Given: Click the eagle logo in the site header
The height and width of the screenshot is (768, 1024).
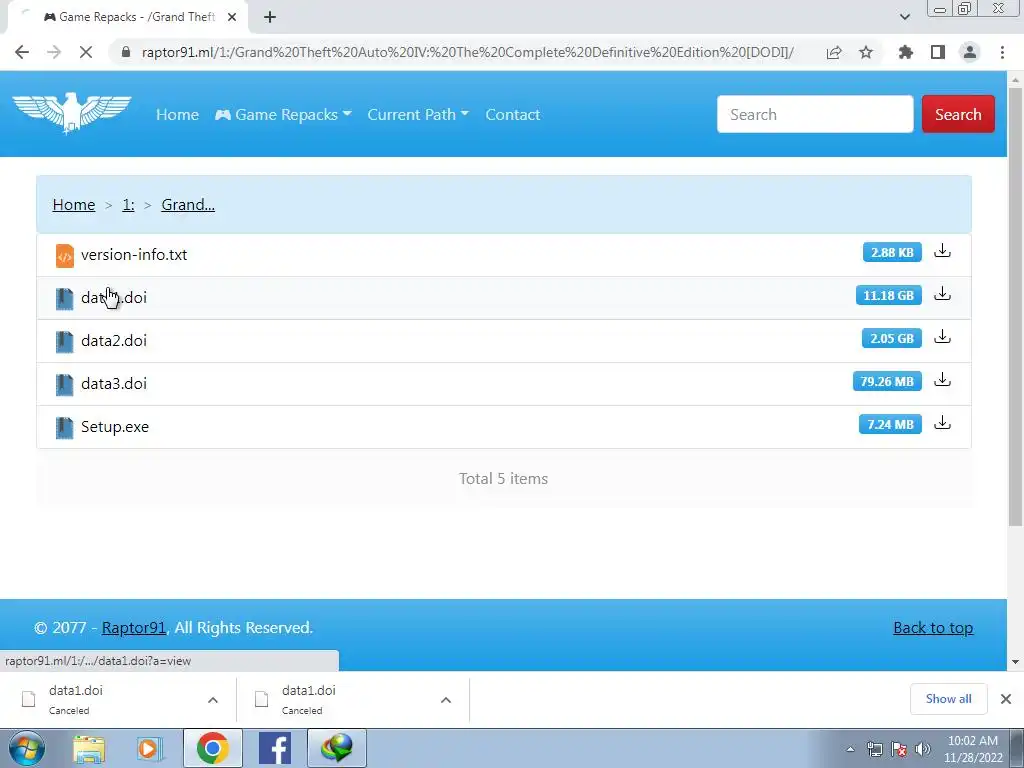Looking at the screenshot, I should point(72,112).
